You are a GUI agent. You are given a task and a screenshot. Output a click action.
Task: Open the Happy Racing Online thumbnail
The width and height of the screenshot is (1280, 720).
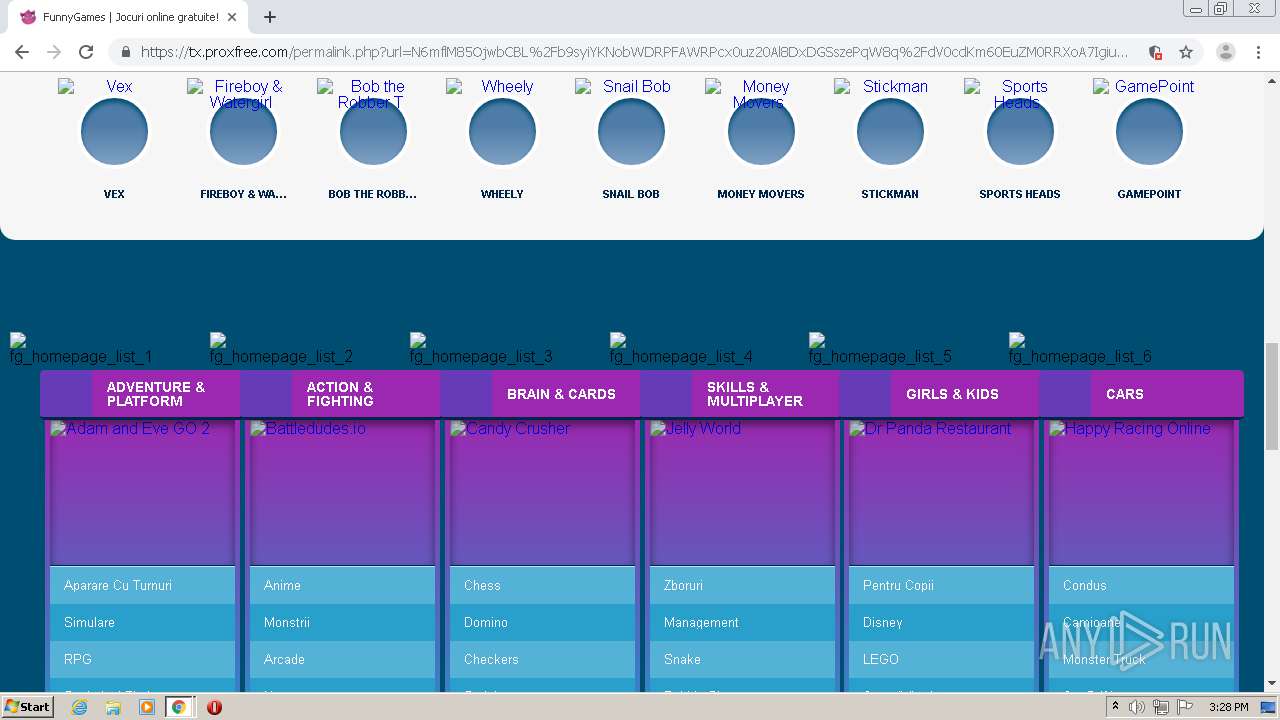click(1141, 493)
